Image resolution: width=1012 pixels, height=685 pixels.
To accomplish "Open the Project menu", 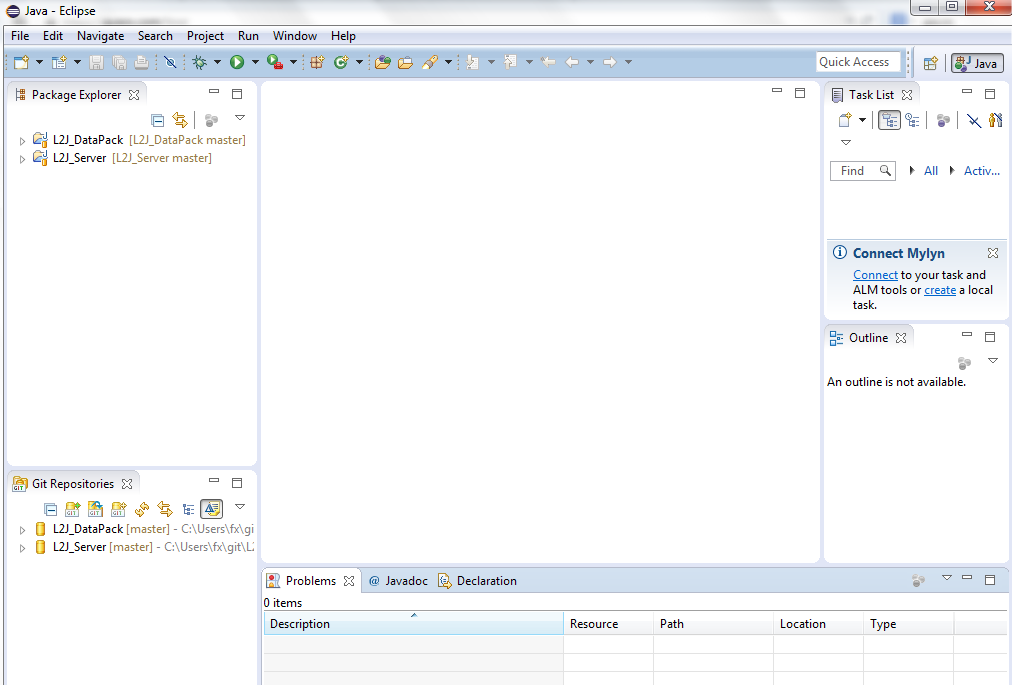I will click(x=205, y=36).
